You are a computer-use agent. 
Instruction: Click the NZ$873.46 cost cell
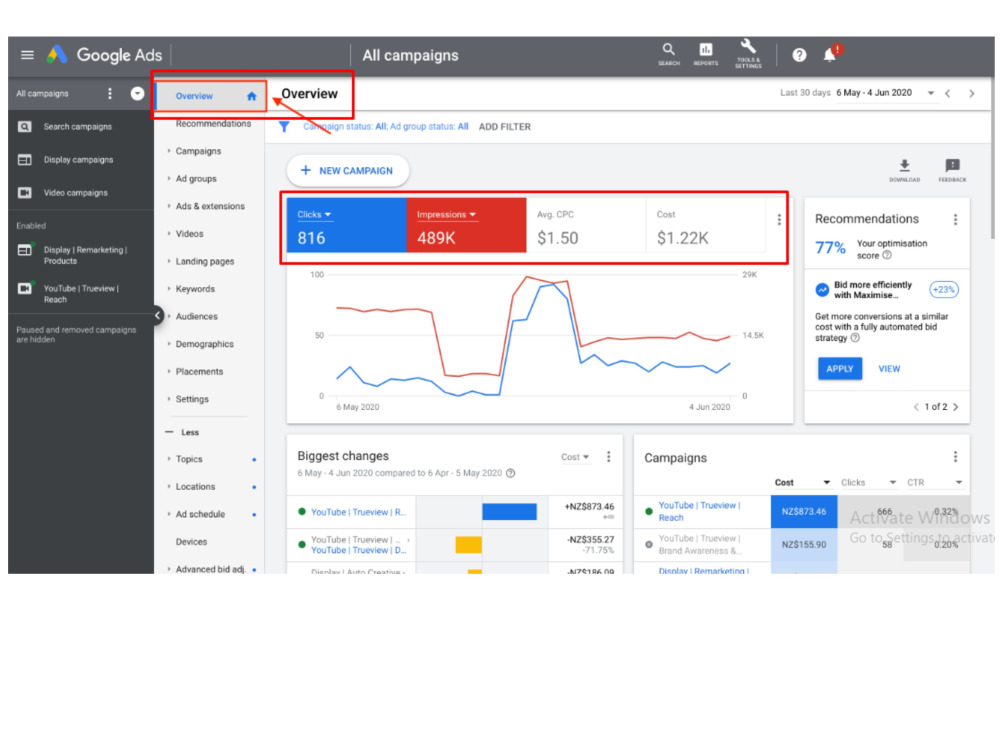[x=804, y=511]
